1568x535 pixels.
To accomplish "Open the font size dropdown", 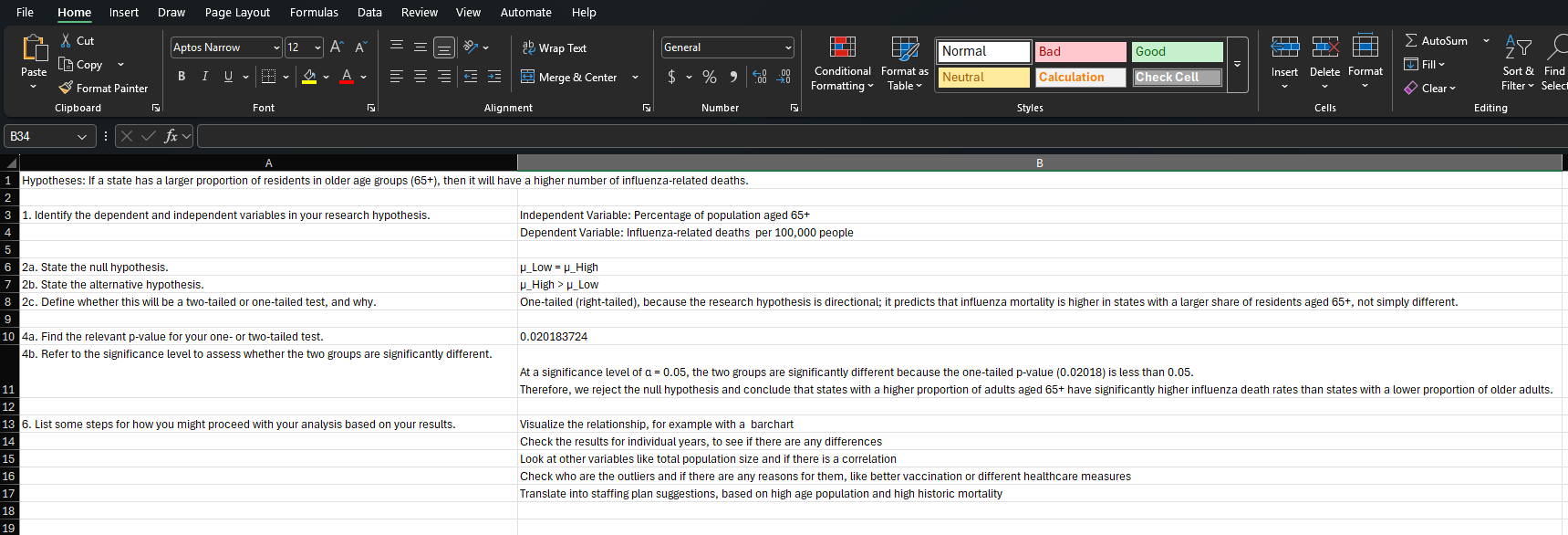I will tap(317, 47).
